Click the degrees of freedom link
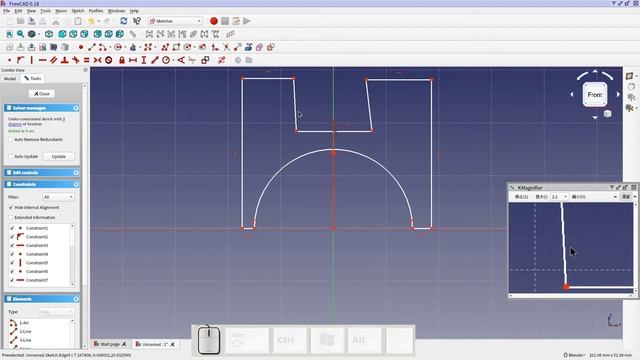The height and width of the screenshot is (360, 640). coord(15,124)
